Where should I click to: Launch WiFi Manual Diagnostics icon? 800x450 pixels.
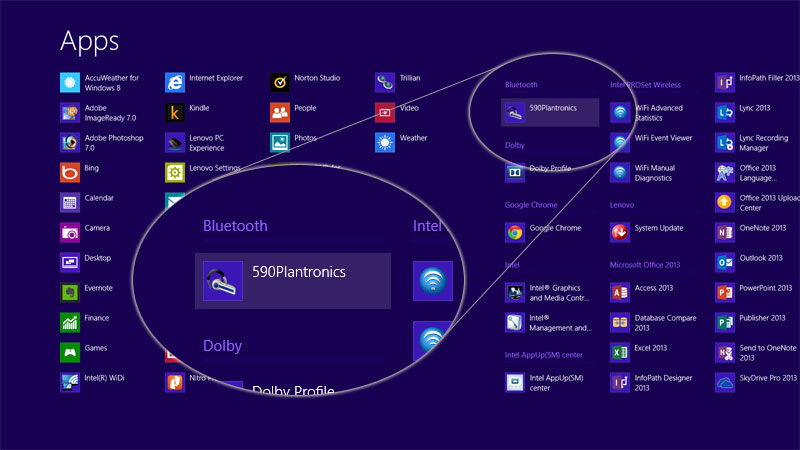point(620,172)
